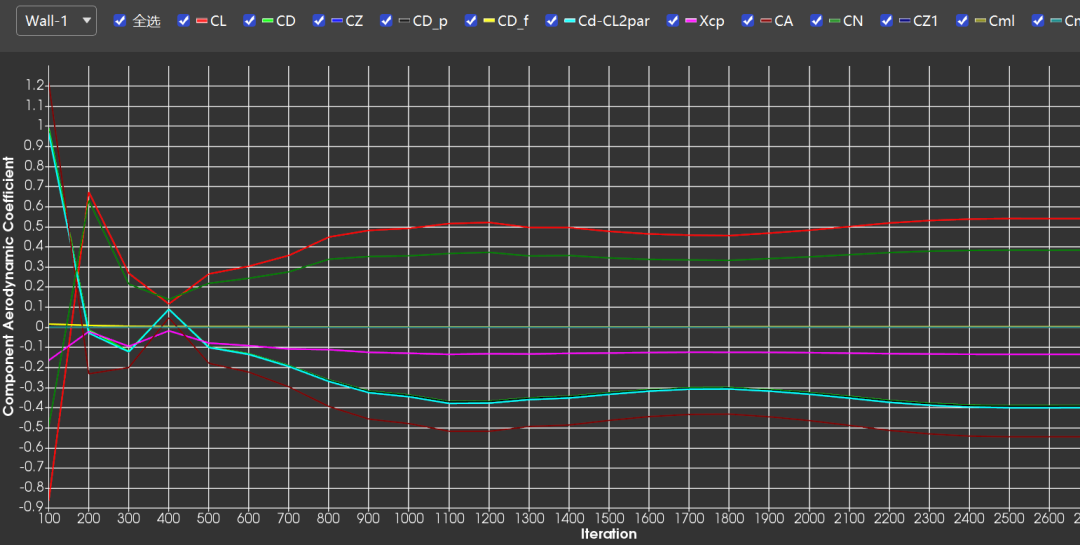Toggle the 全选 select-all checkbox

(x=120, y=21)
